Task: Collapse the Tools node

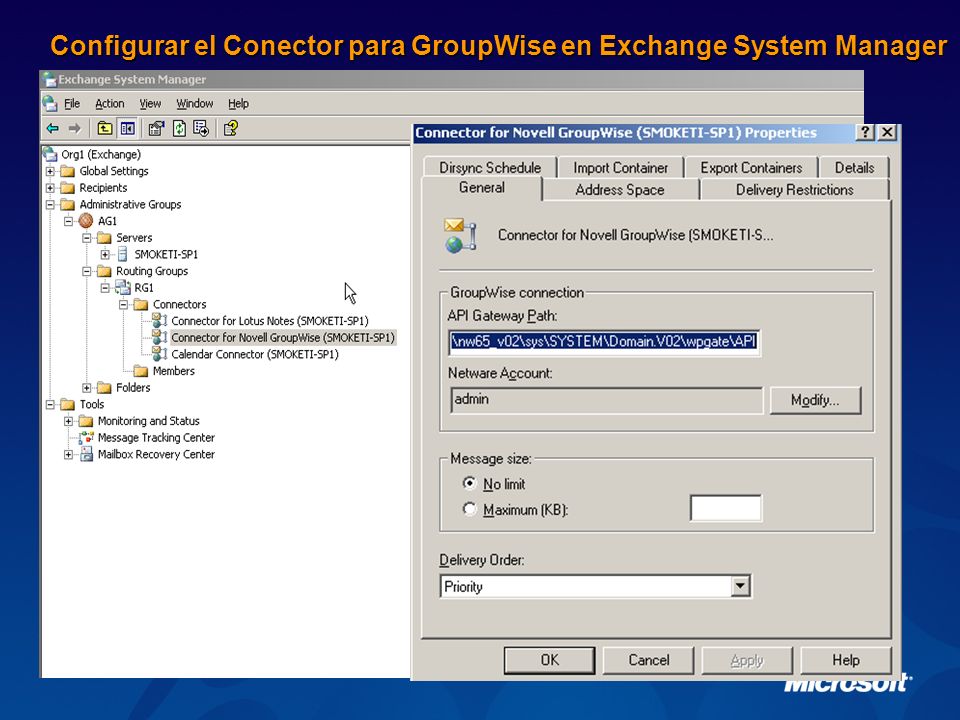Action: (x=50, y=404)
